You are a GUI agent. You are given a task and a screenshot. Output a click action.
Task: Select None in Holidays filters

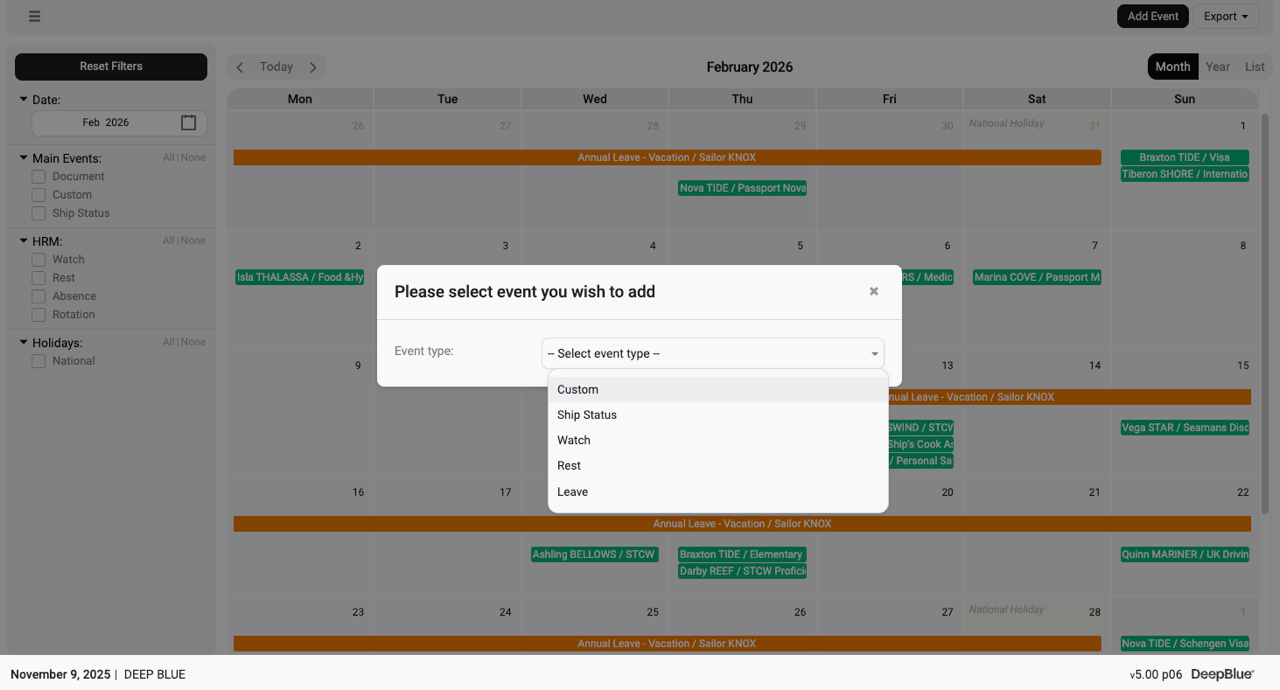193,342
